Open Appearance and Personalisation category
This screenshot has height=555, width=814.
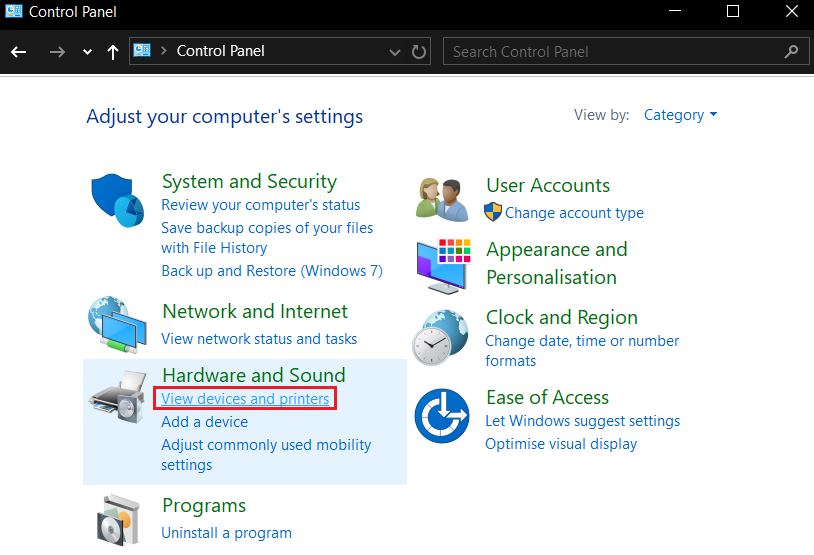pos(557,263)
